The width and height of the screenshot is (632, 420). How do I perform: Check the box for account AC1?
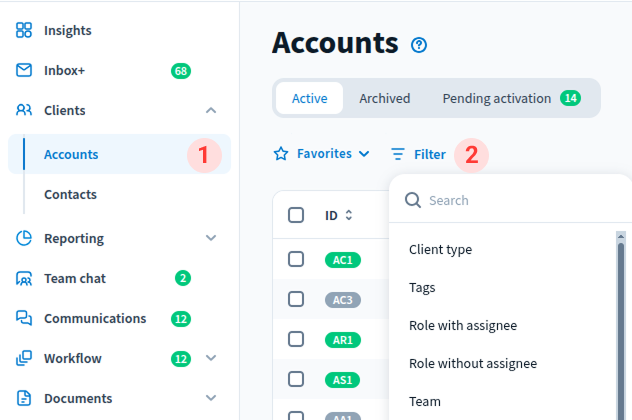pyautogui.click(x=296, y=259)
